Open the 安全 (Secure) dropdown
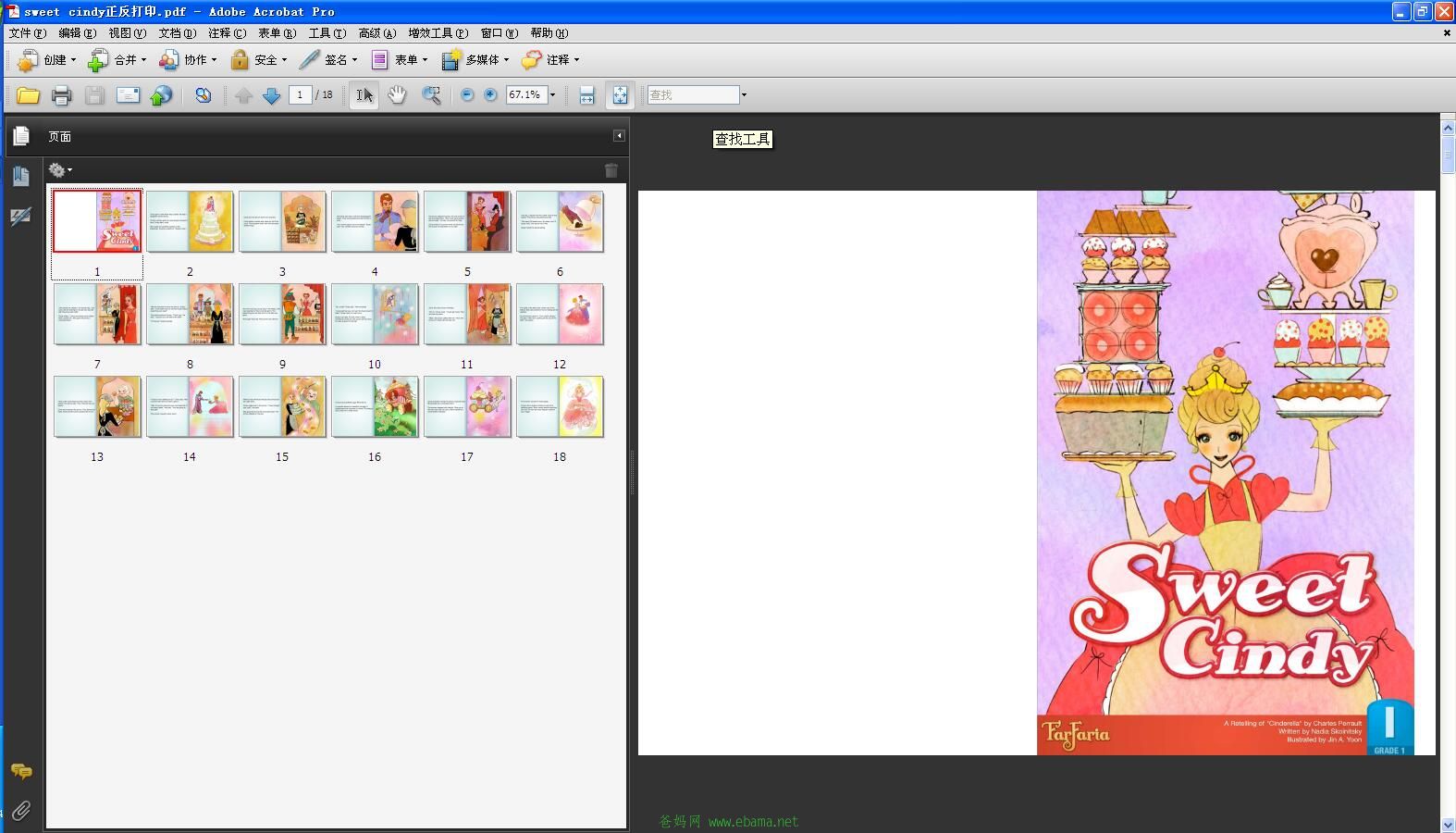The height and width of the screenshot is (833, 1456). [257, 59]
